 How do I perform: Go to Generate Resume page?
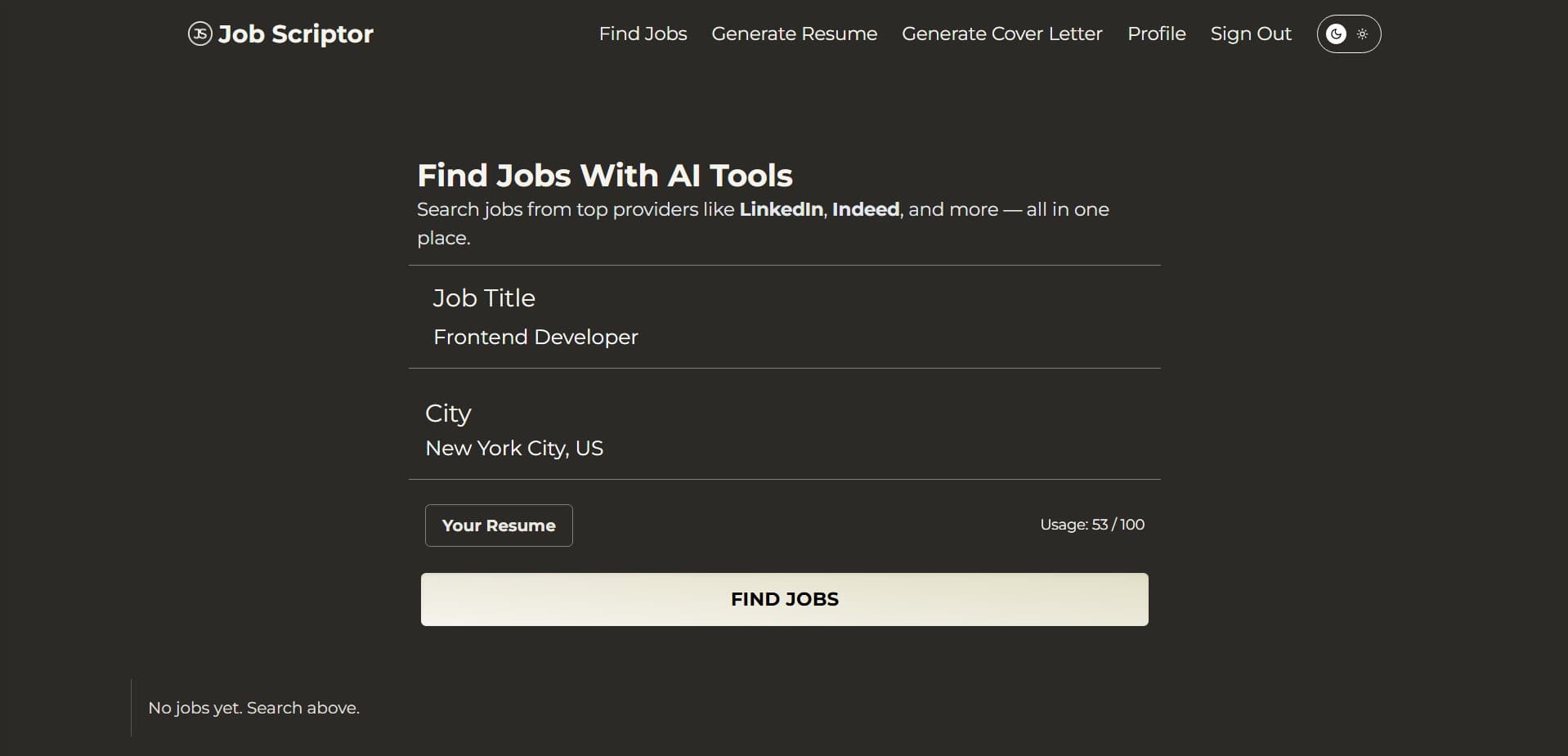point(794,34)
